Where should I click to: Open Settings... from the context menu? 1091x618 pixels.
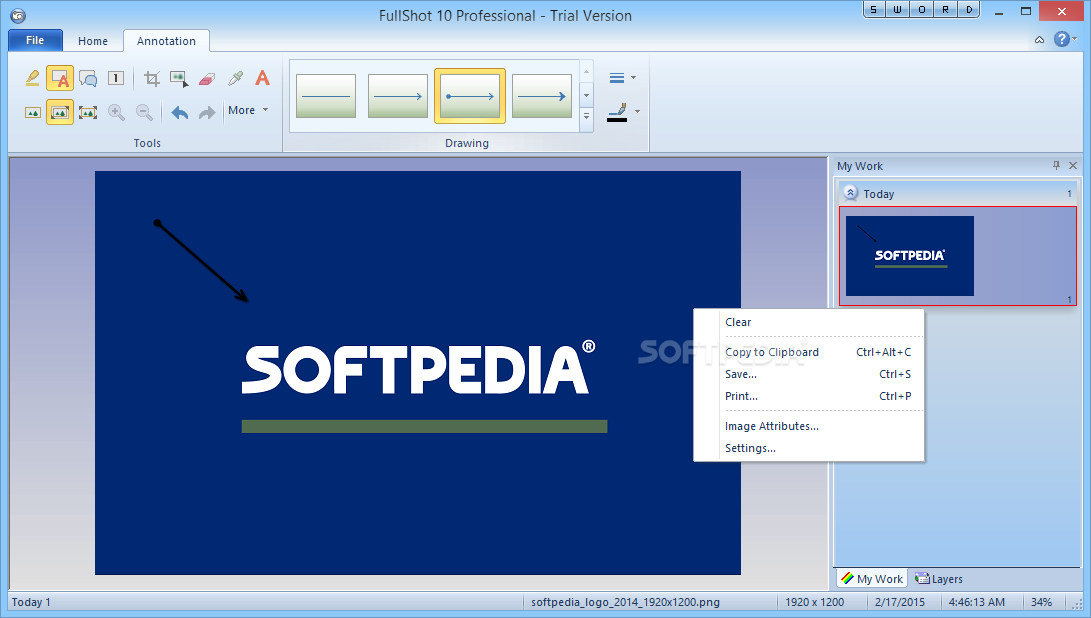750,448
